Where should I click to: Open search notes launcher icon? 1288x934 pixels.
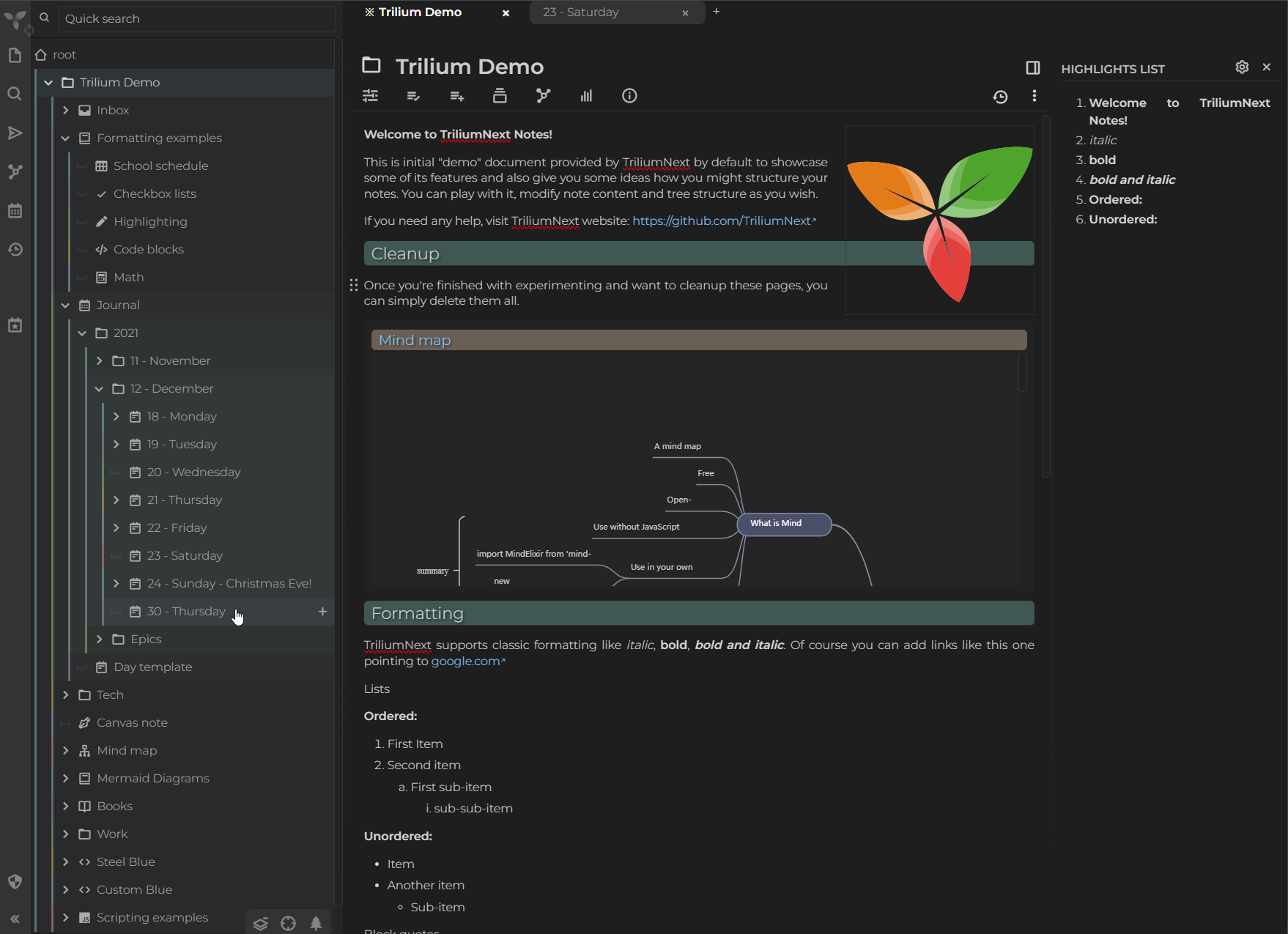click(15, 94)
